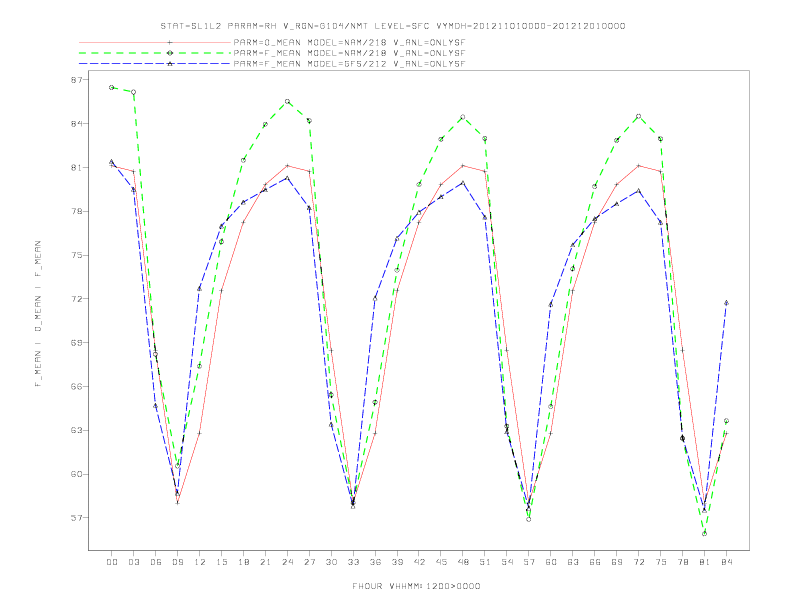Click y-axis tick value 60
Screen dimensions: 792x612
point(79,475)
